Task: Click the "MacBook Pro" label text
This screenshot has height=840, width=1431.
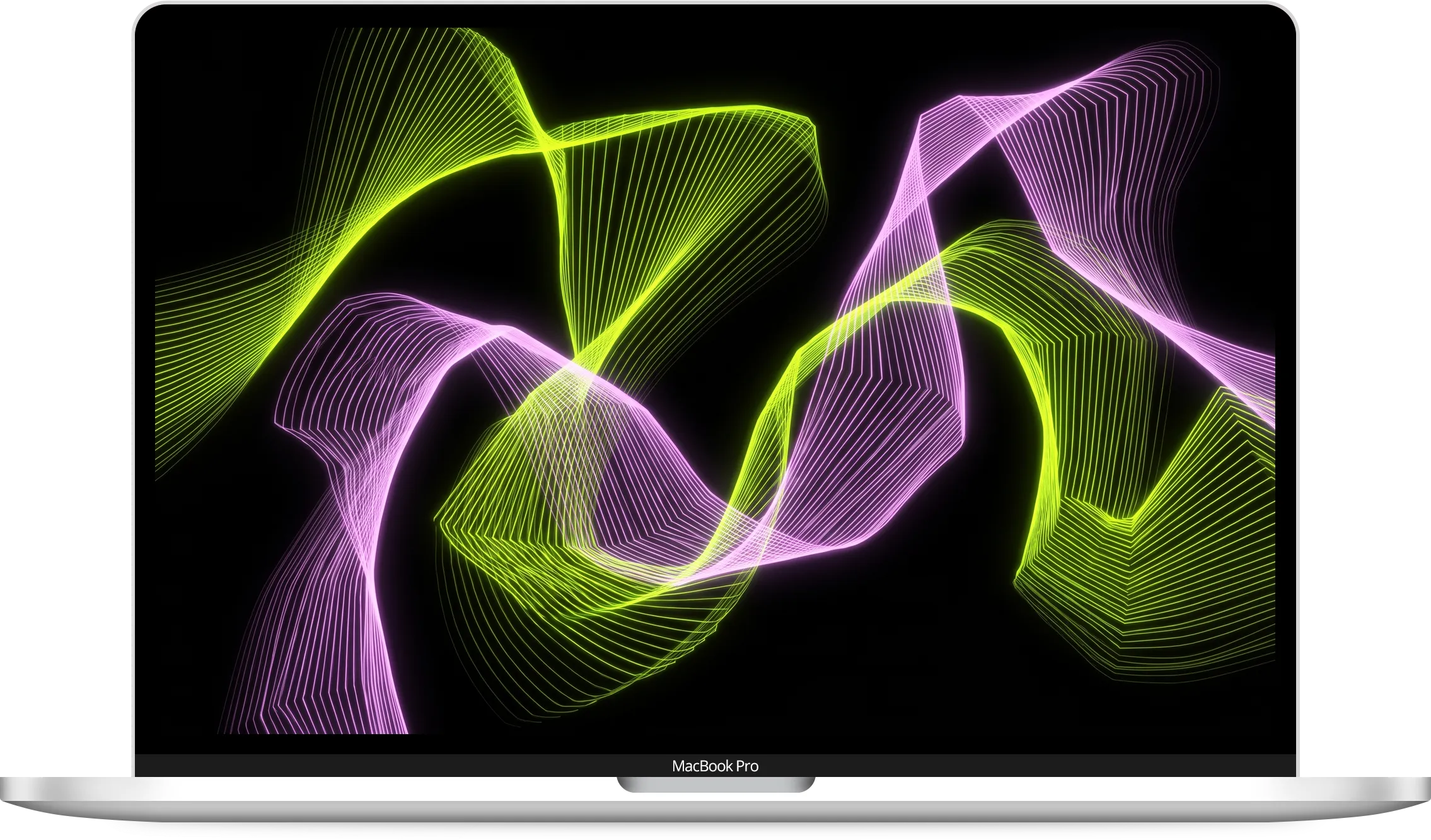Action: [x=715, y=766]
